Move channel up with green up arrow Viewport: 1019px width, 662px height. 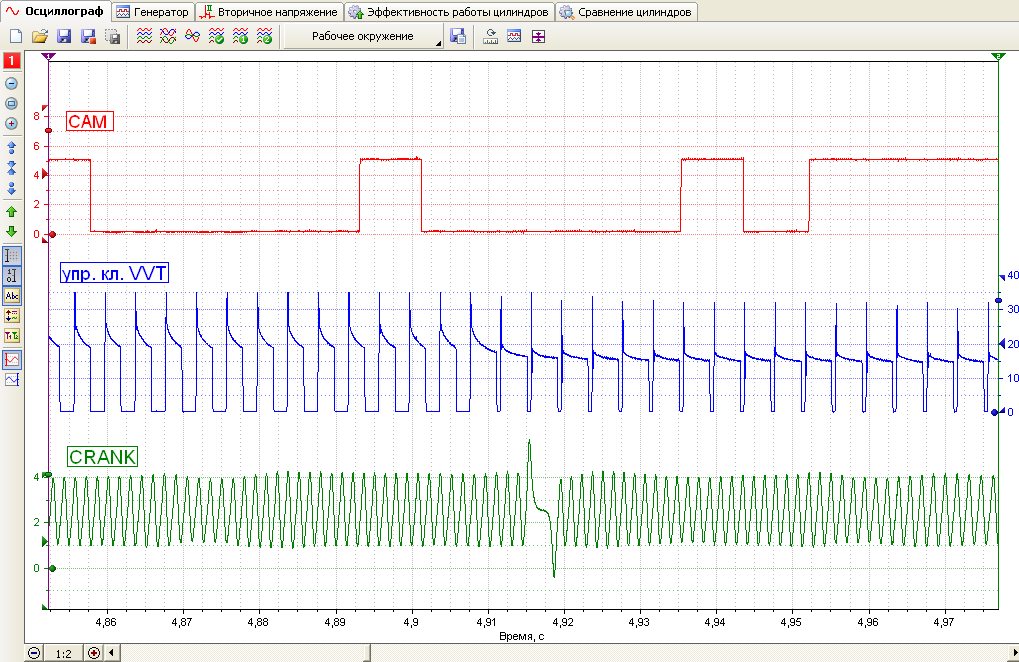point(12,212)
